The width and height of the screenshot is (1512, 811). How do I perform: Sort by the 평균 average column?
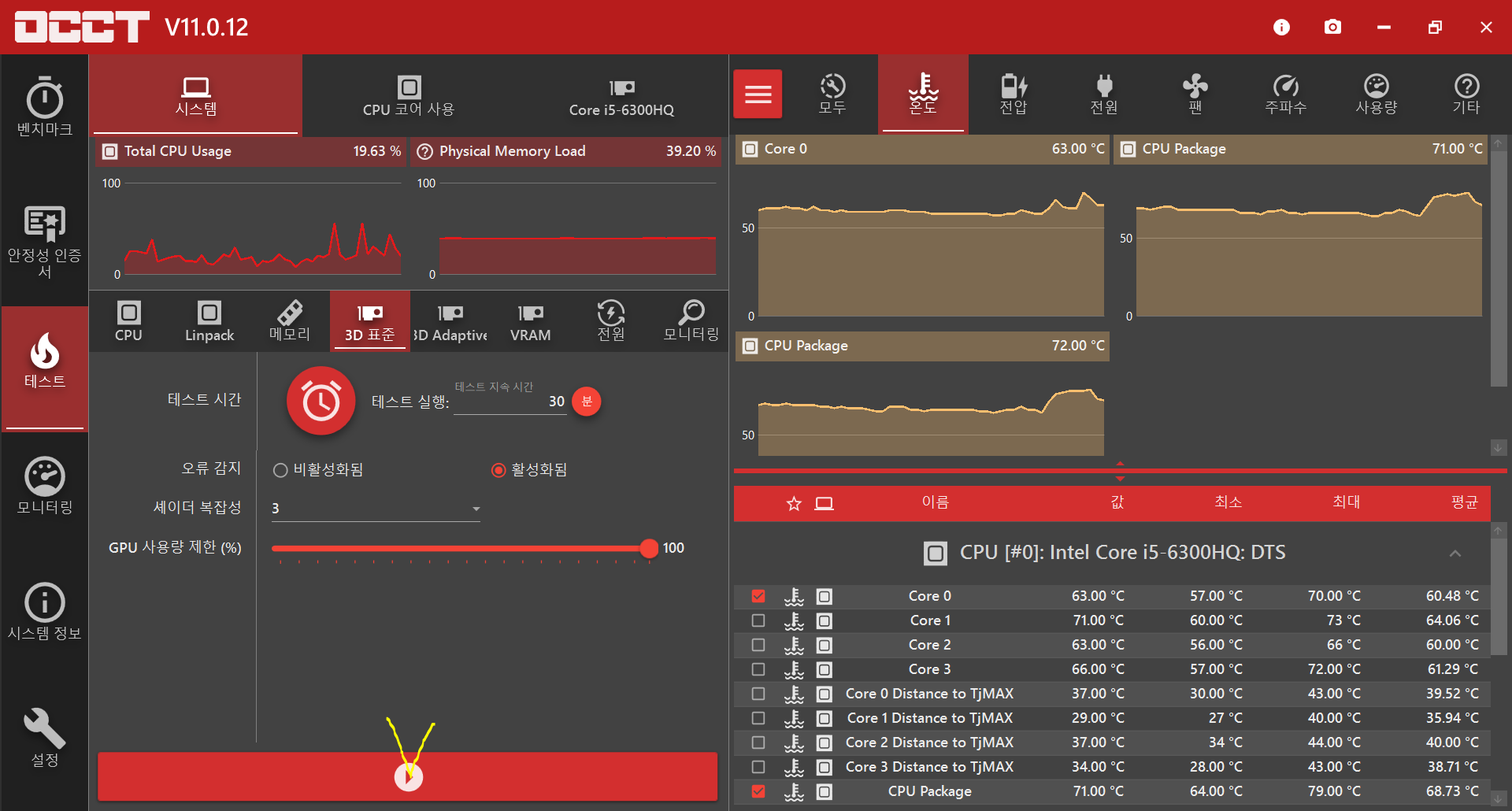(1465, 502)
